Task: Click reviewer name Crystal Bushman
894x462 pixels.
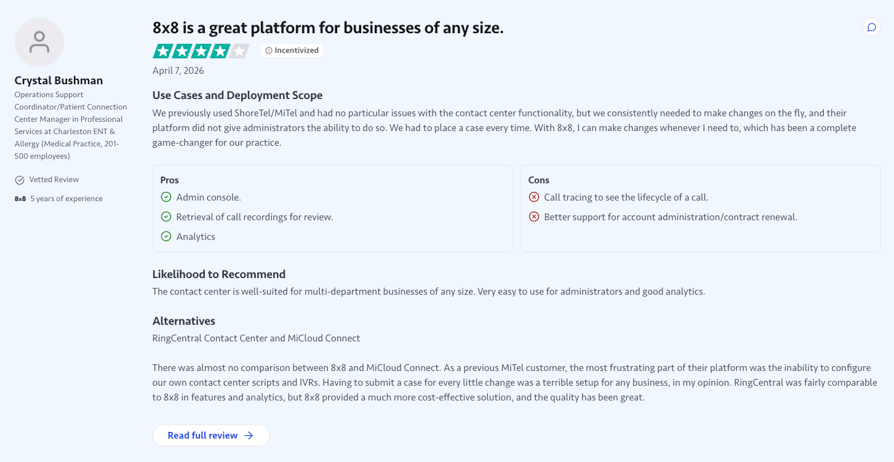Action: [59, 80]
